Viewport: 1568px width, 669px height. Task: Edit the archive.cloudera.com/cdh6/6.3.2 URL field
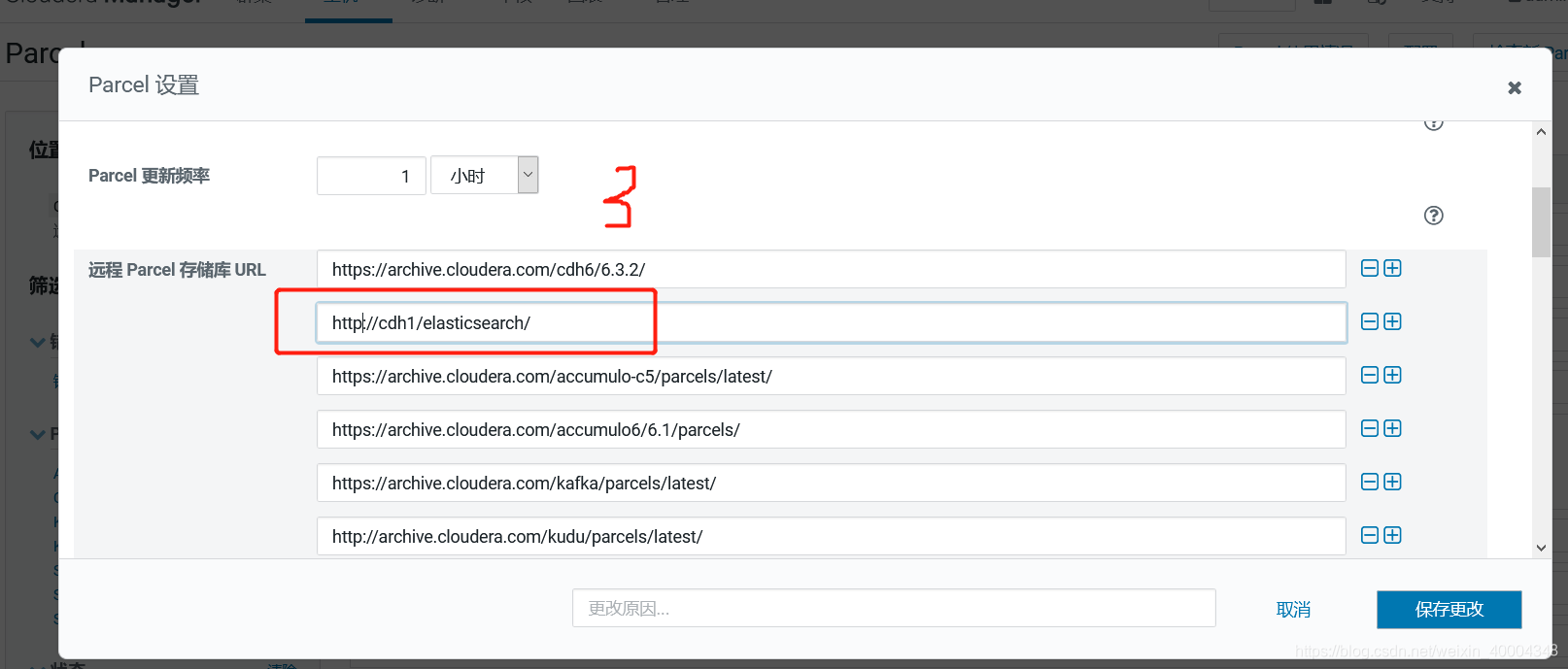click(x=831, y=269)
